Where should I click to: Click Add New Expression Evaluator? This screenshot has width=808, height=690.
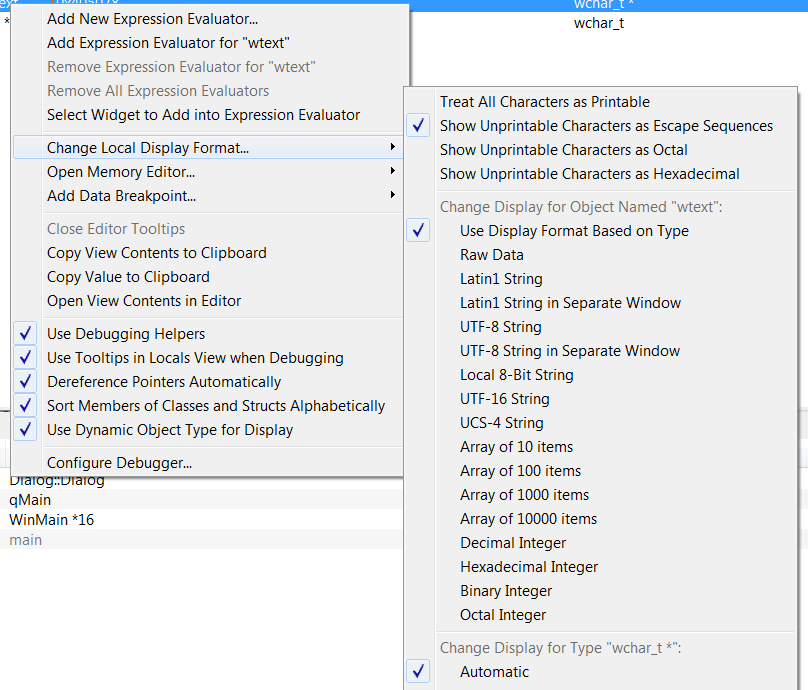click(x=152, y=19)
